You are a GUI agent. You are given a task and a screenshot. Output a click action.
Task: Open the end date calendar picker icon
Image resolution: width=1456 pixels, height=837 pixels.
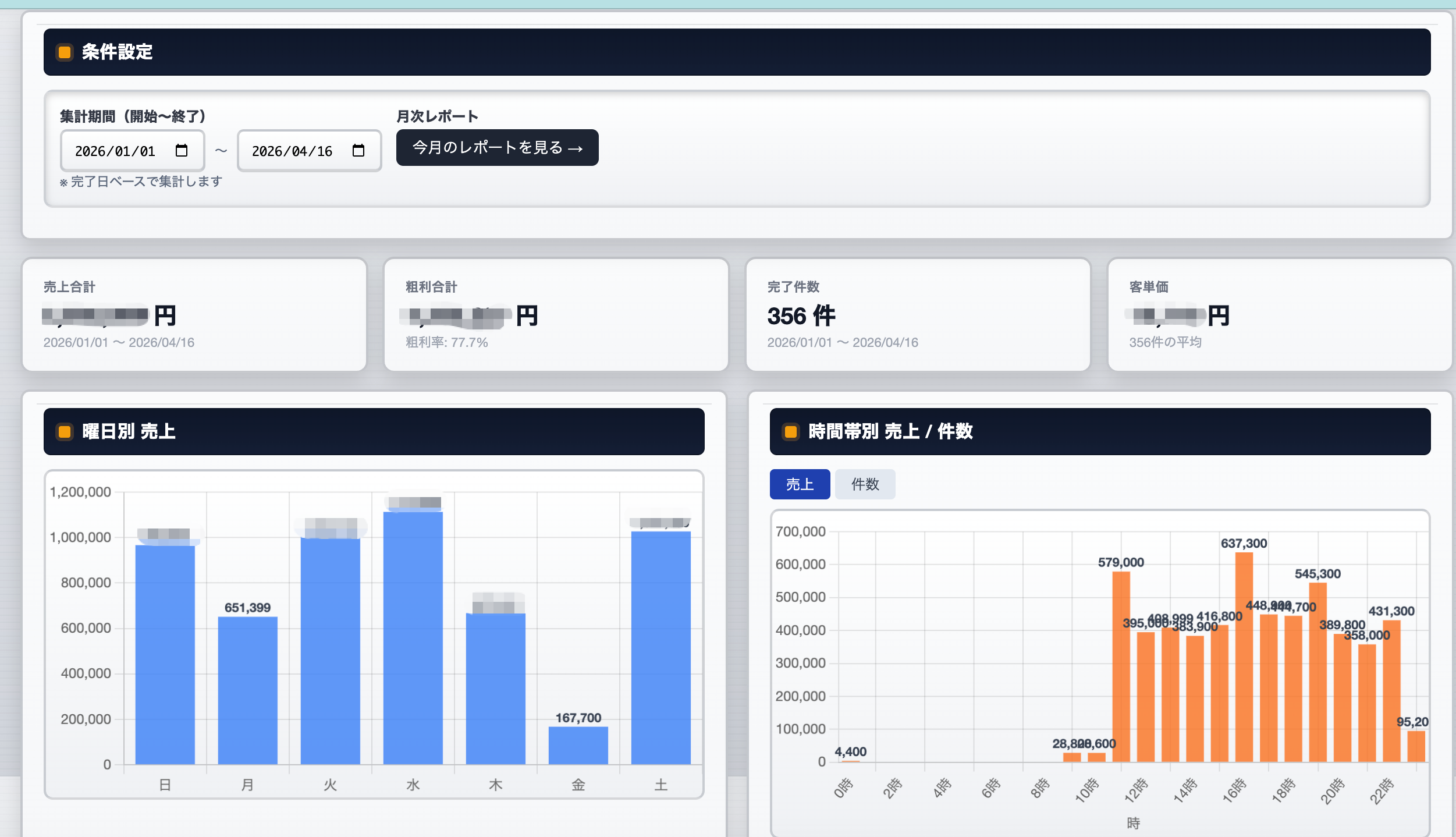point(358,151)
